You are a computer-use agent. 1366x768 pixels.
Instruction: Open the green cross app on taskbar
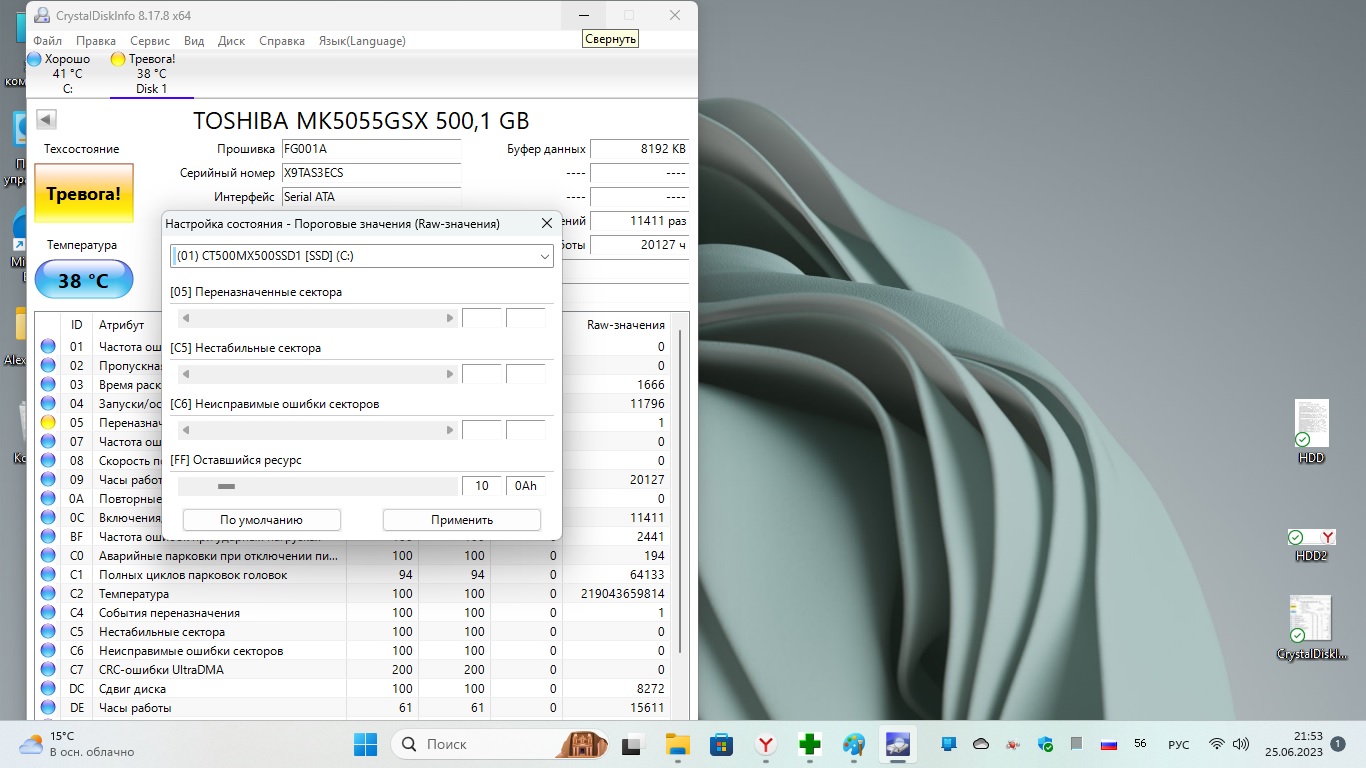tap(810, 744)
